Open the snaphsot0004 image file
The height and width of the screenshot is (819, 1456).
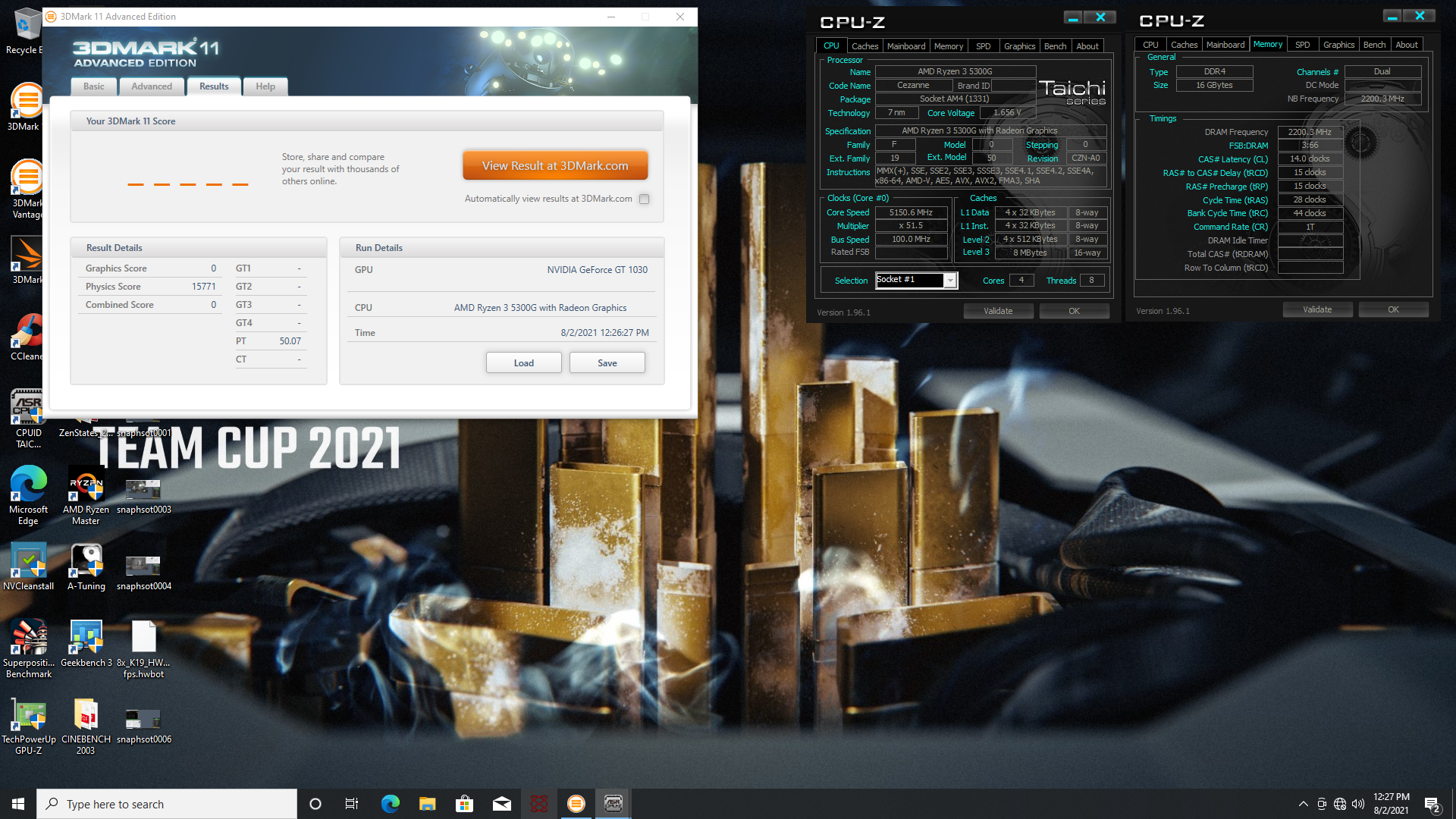click(143, 573)
